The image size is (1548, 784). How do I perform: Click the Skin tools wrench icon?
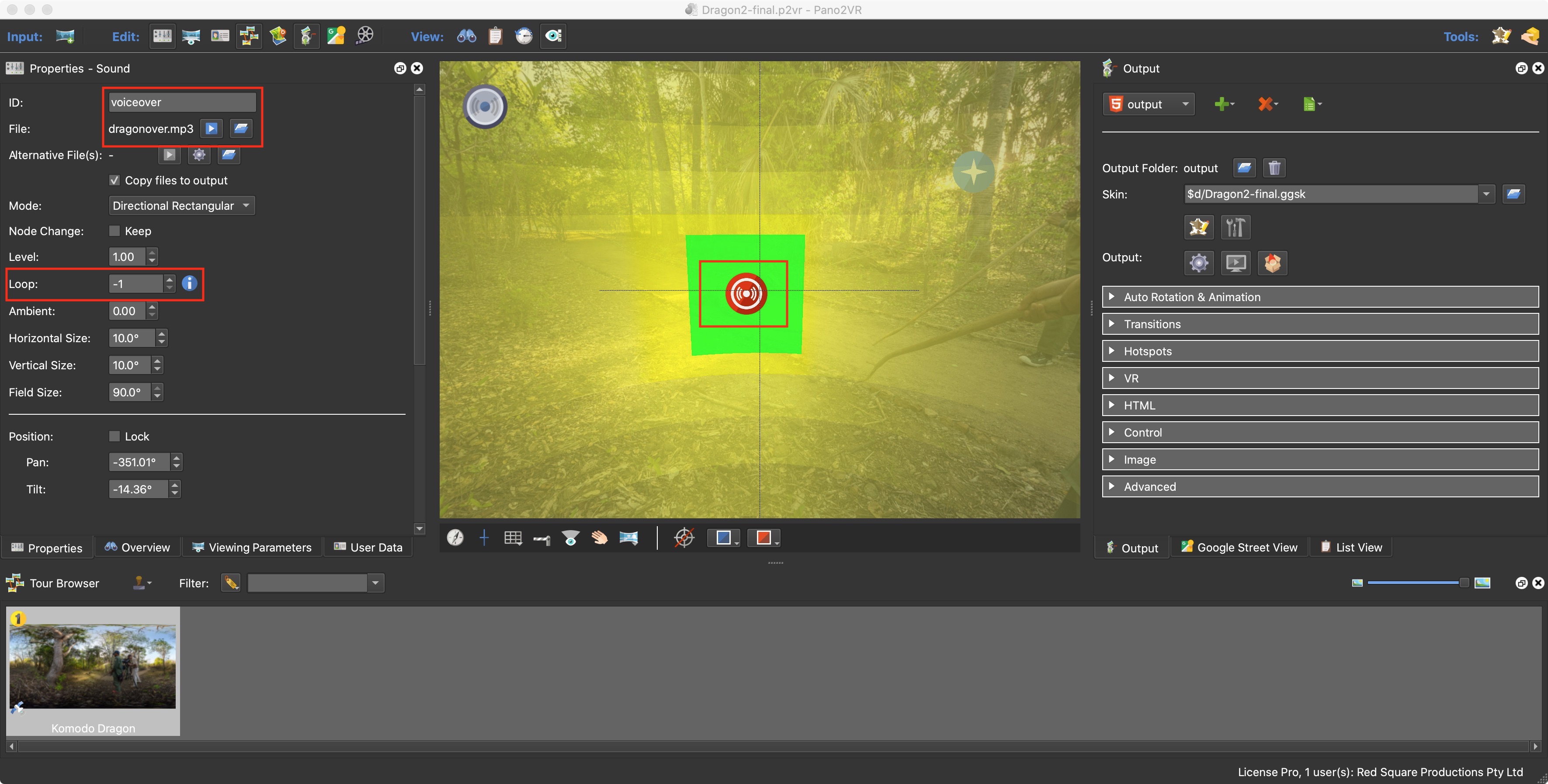[x=1236, y=227]
